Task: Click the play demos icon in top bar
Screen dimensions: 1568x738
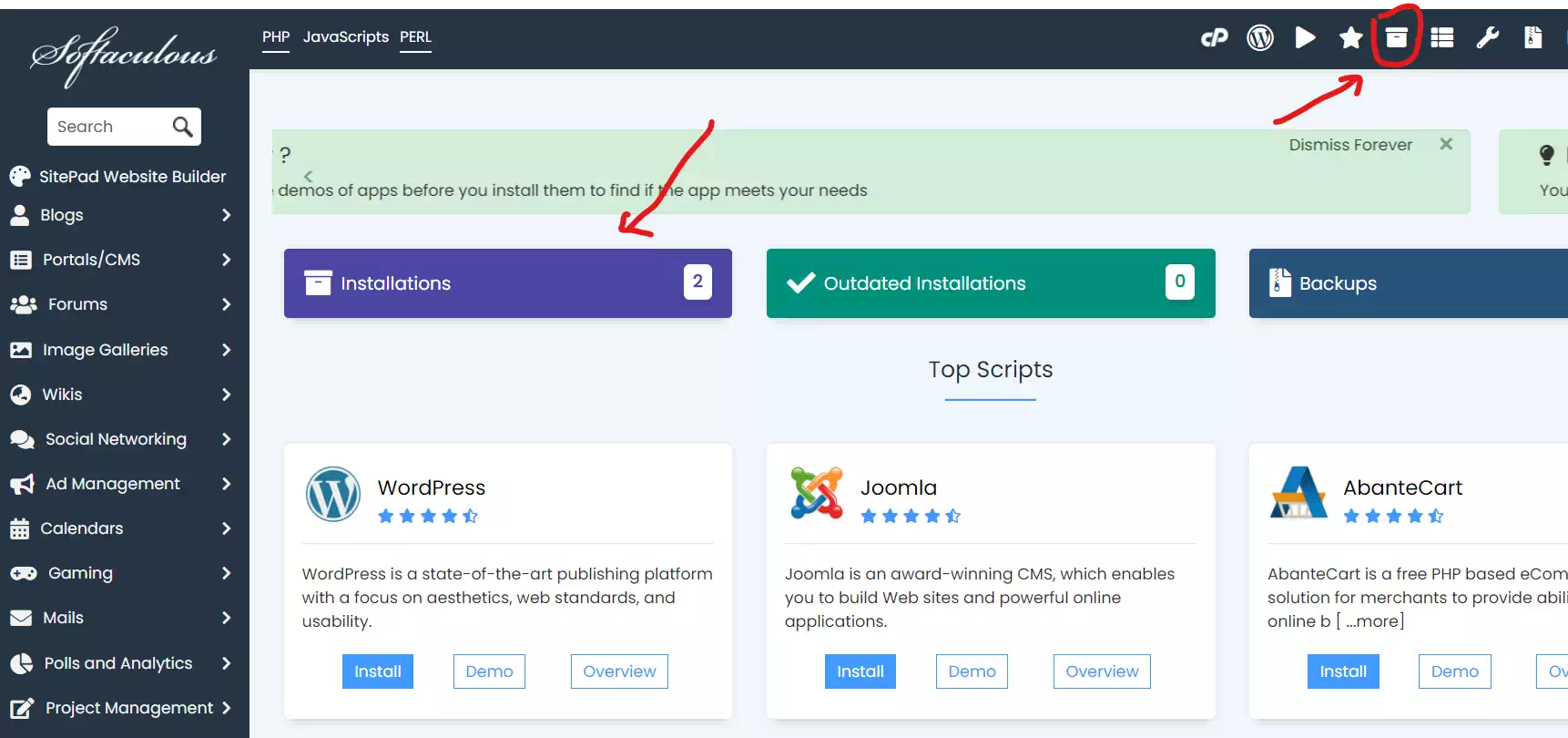Action: click(1305, 37)
